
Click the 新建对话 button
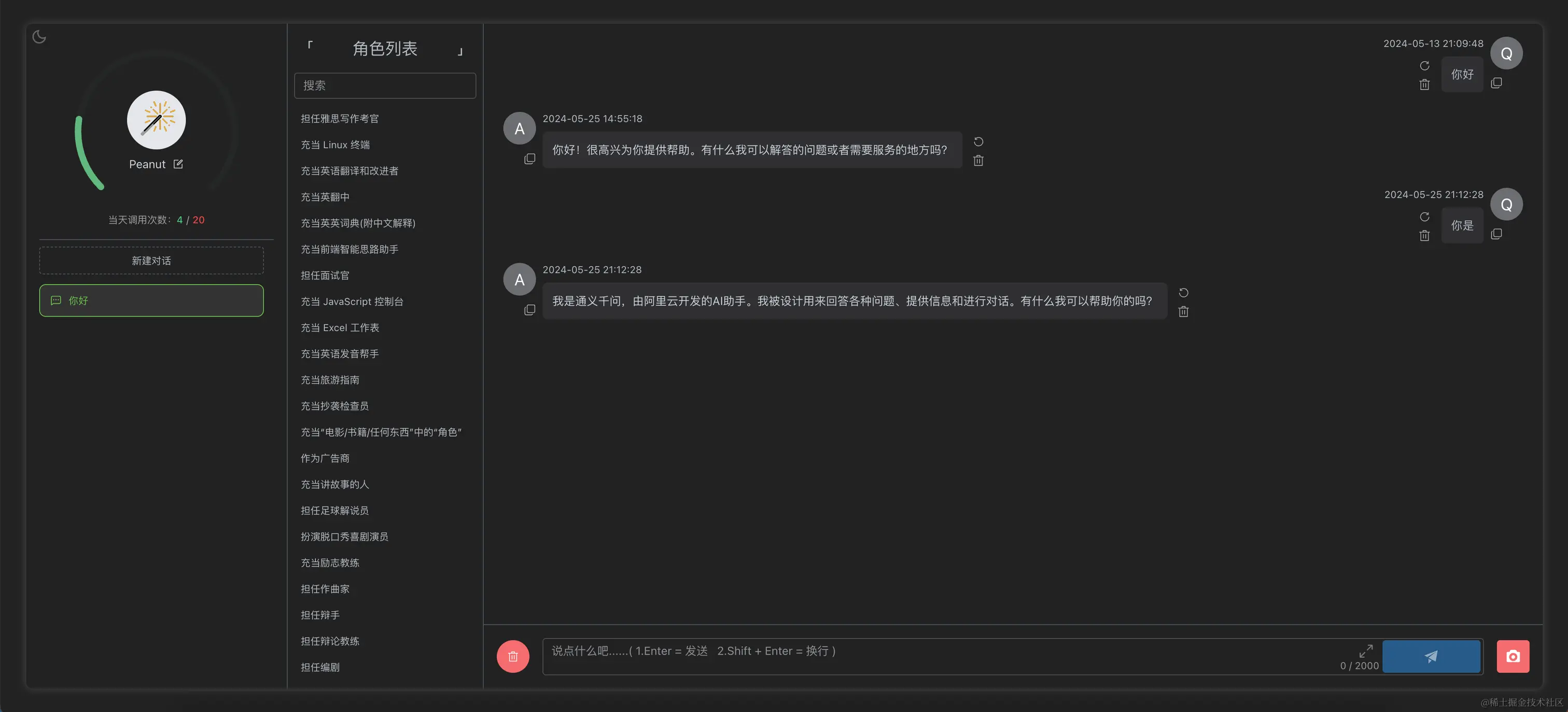pyautogui.click(x=151, y=261)
